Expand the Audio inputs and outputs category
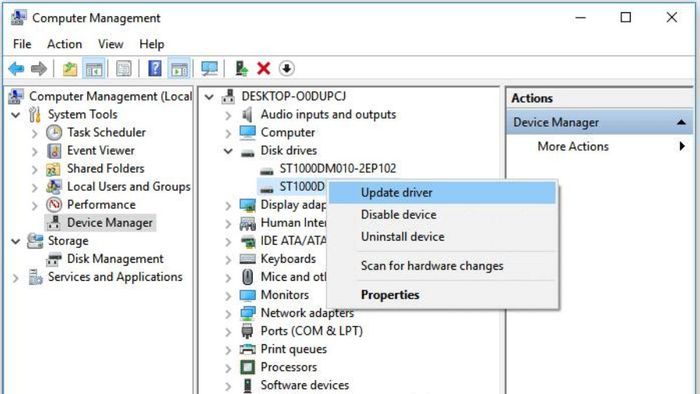 coord(228,116)
